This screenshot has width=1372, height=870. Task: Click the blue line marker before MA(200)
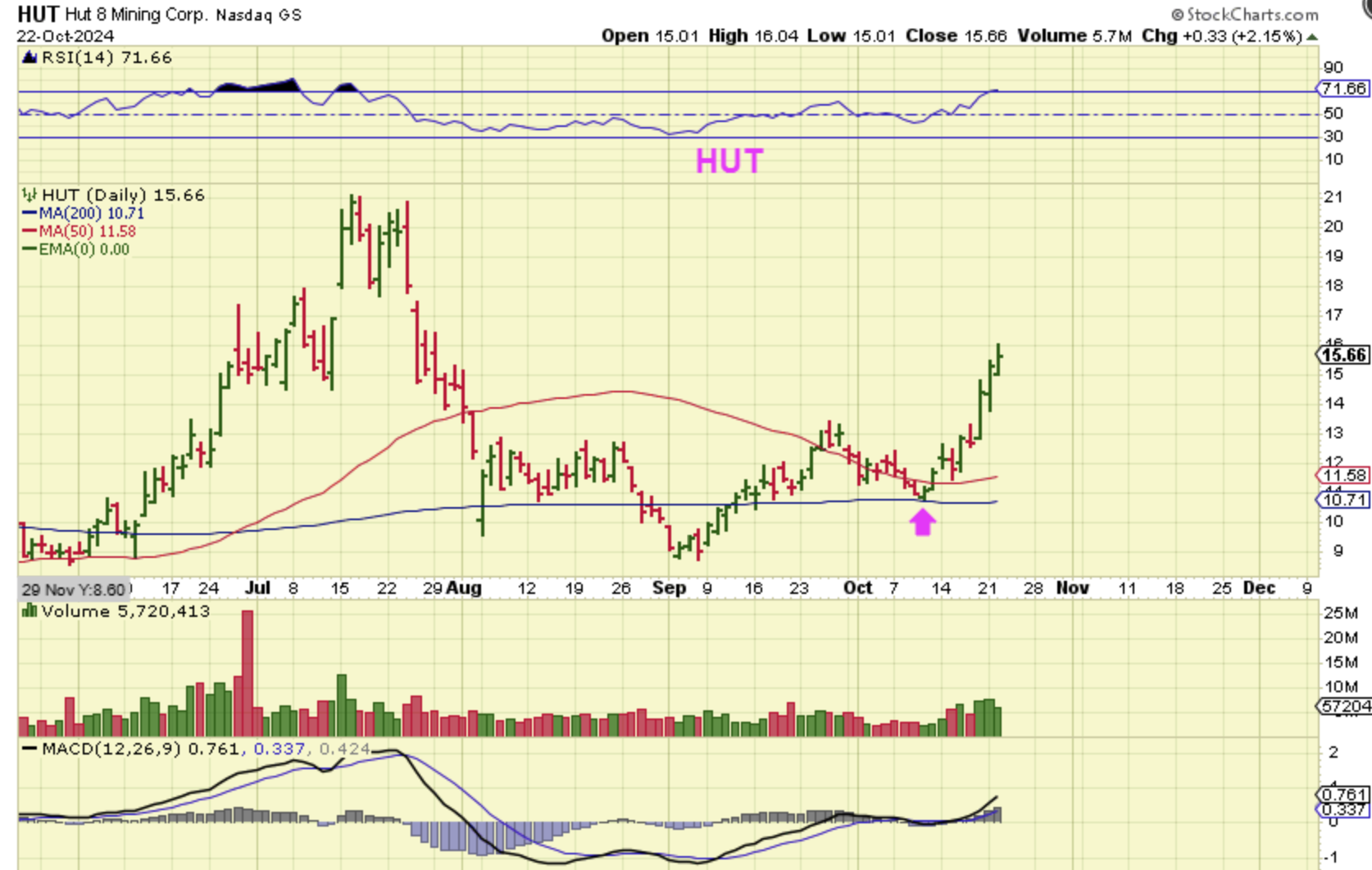tap(30, 213)
